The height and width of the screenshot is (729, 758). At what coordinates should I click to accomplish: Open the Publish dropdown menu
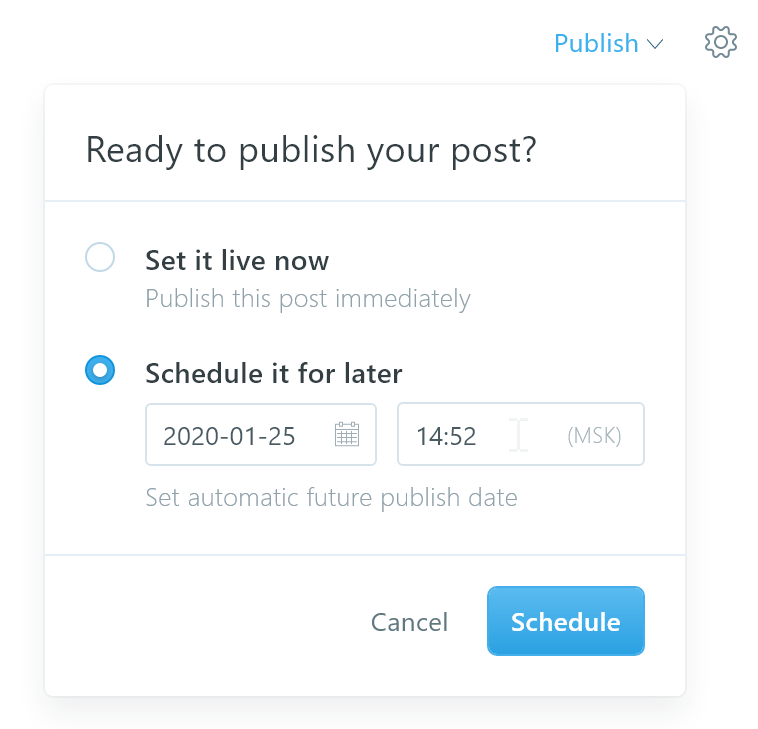(x=609, y=44)
